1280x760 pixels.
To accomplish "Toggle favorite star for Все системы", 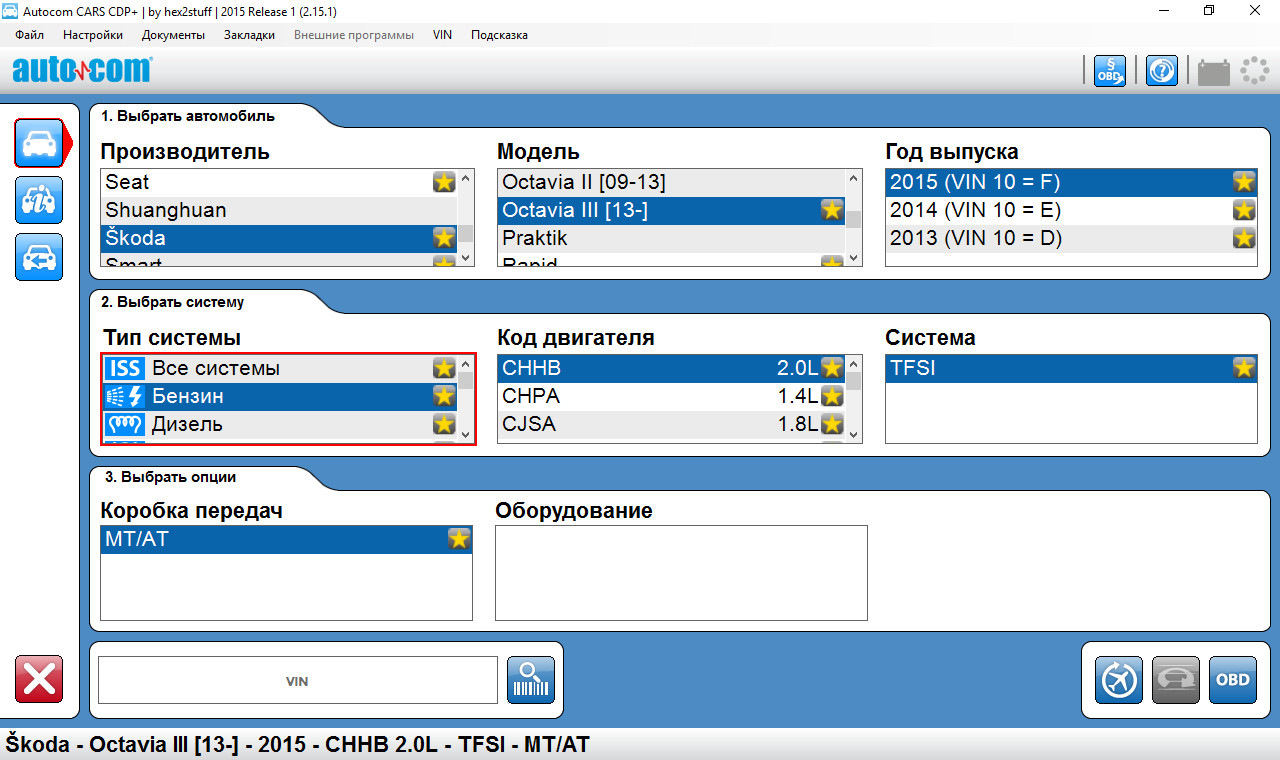I will coord(444,368).
